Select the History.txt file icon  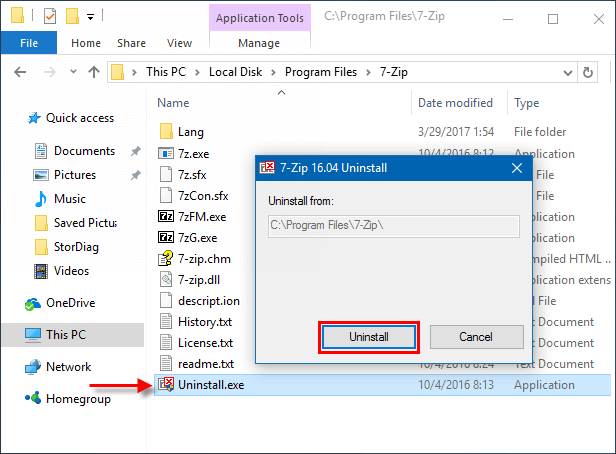[x=166, y=321]
